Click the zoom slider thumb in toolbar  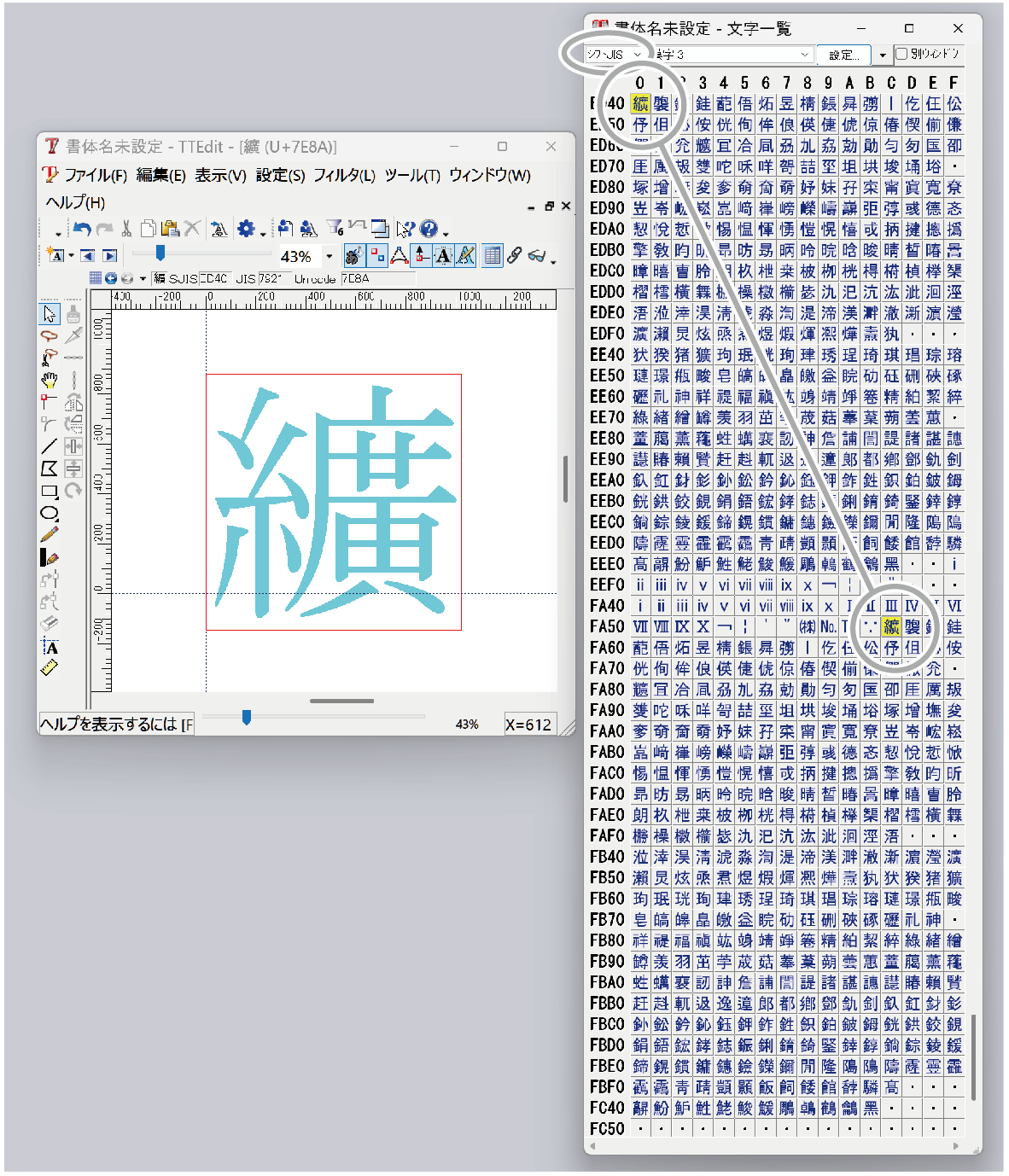(x=160, y=253)
